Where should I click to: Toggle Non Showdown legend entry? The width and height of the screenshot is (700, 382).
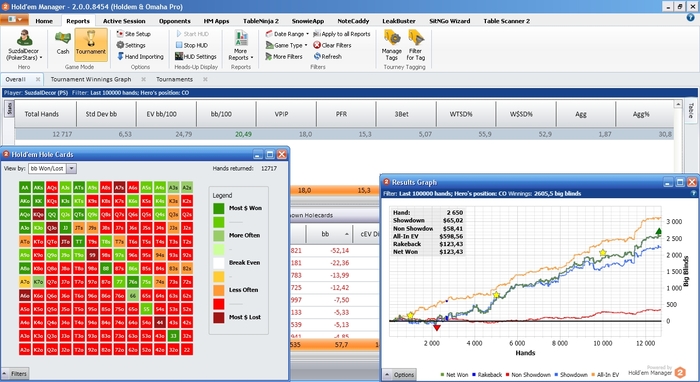coord(528,375)
